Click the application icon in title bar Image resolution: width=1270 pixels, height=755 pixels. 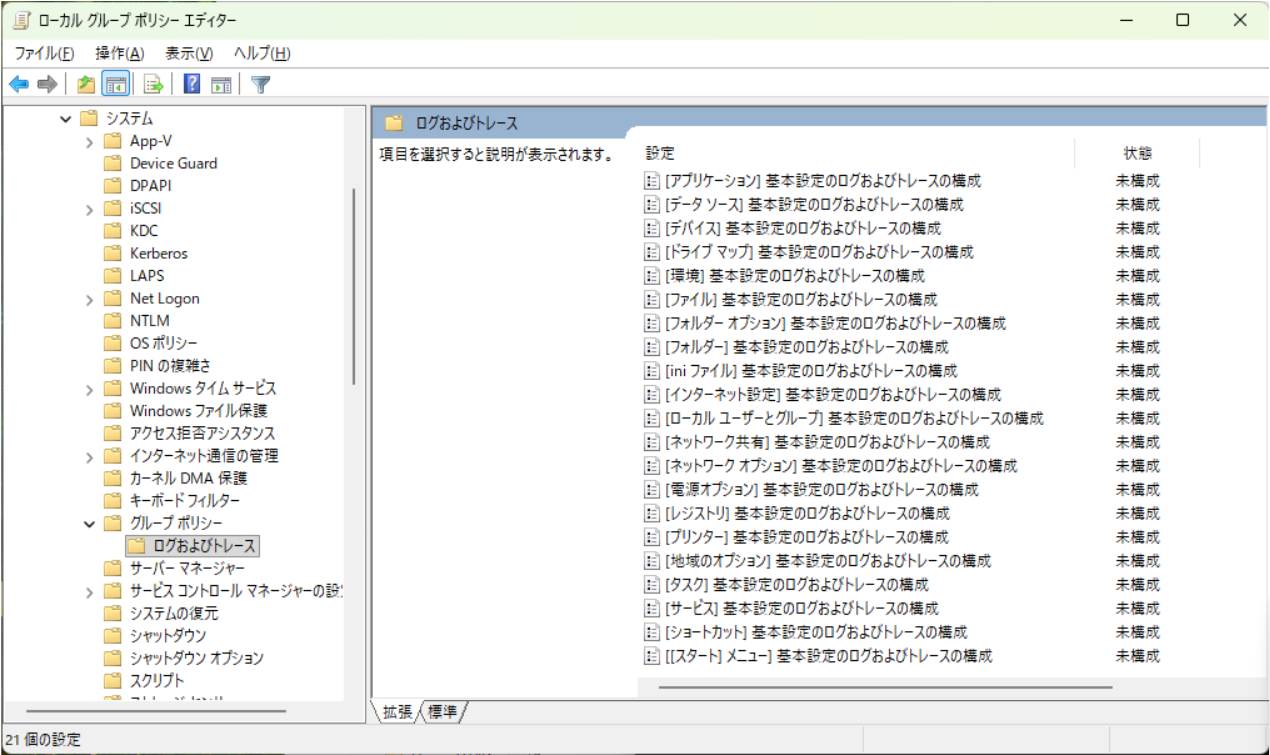click(x=23, y=20)
